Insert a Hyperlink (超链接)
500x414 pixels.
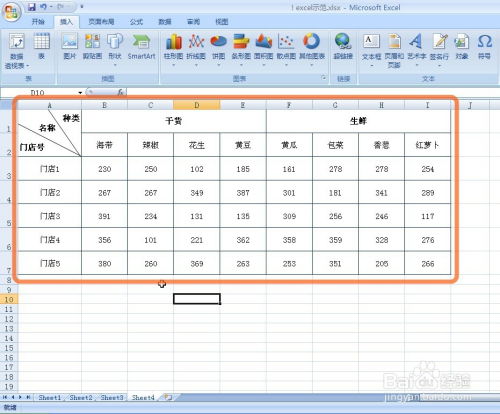pos(343,47)
